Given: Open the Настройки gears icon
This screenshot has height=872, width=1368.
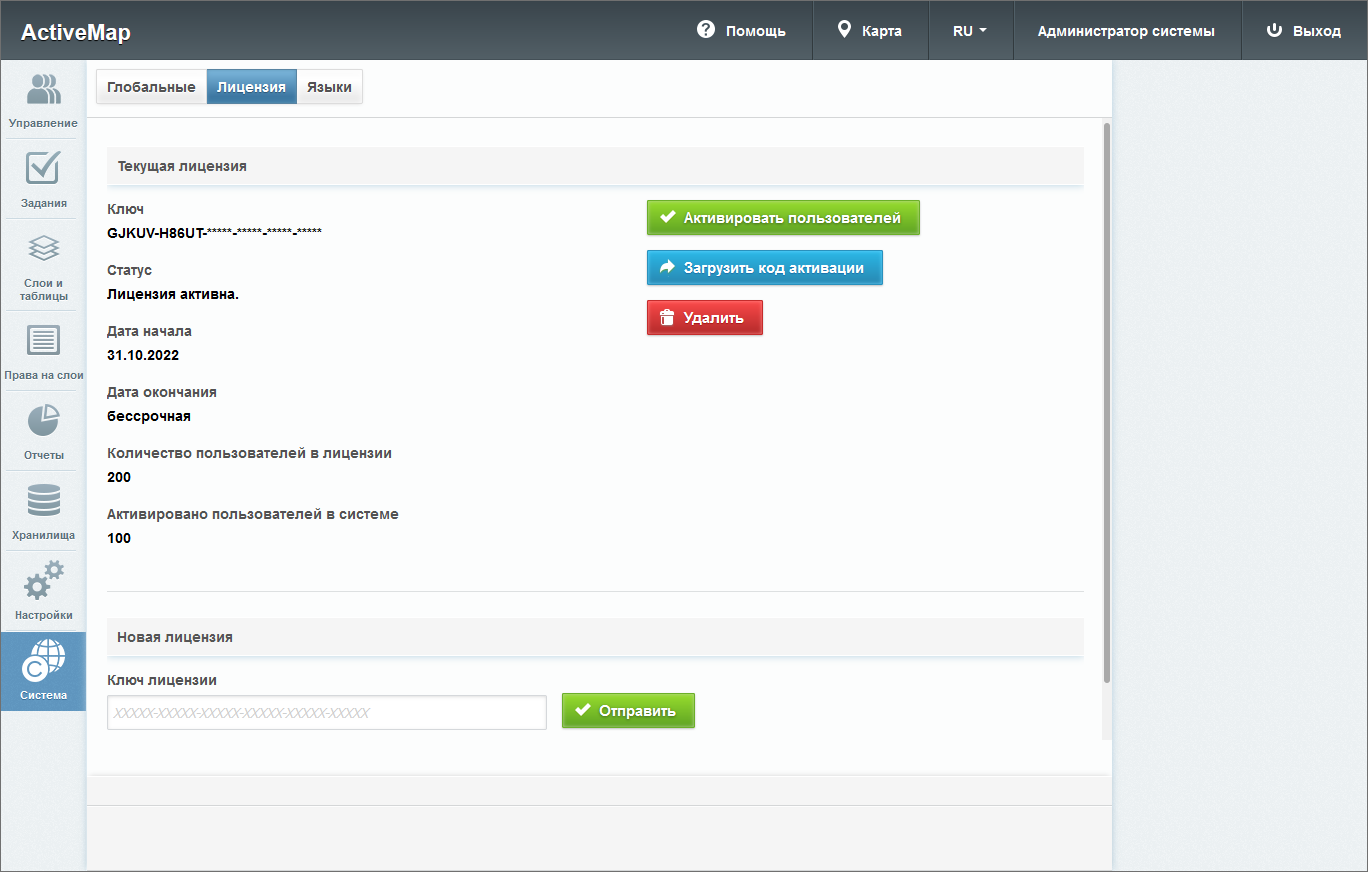Looking at the screenshot, I should (x=43, y=582).
